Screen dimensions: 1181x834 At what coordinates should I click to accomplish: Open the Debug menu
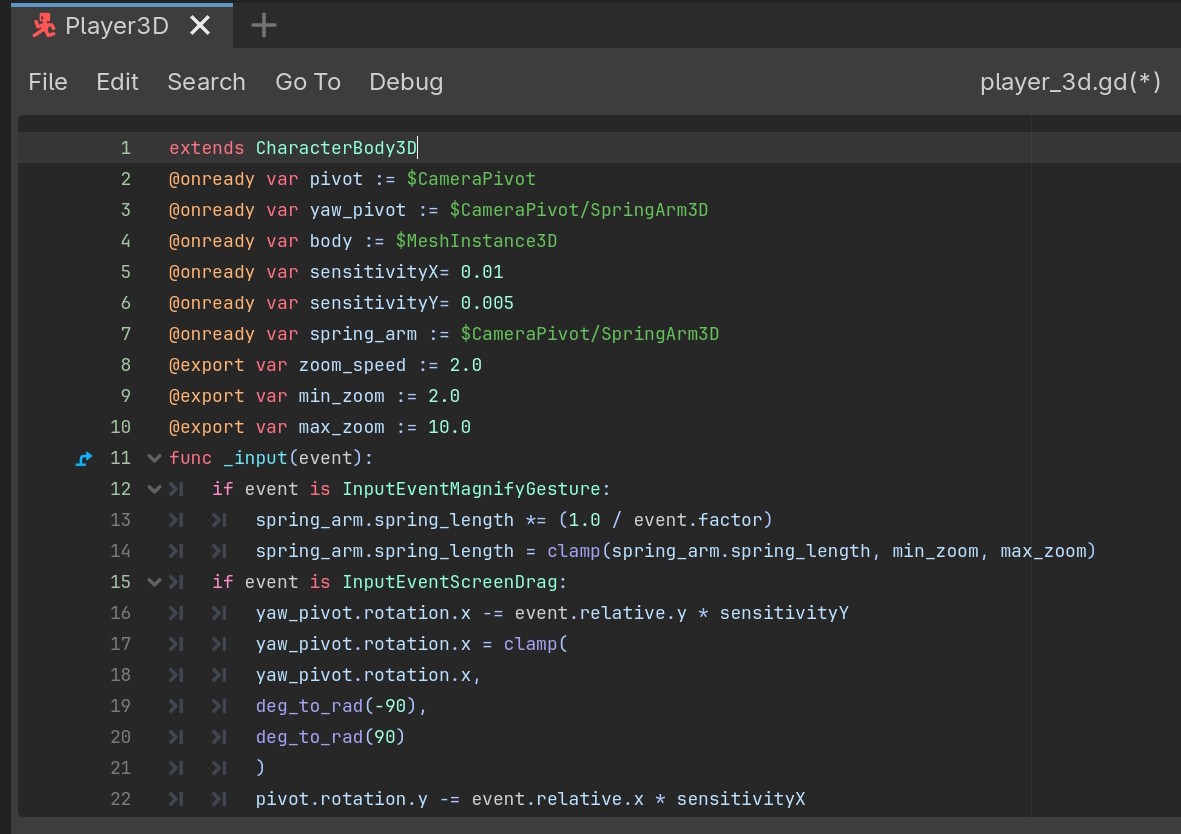click(406, 82)
